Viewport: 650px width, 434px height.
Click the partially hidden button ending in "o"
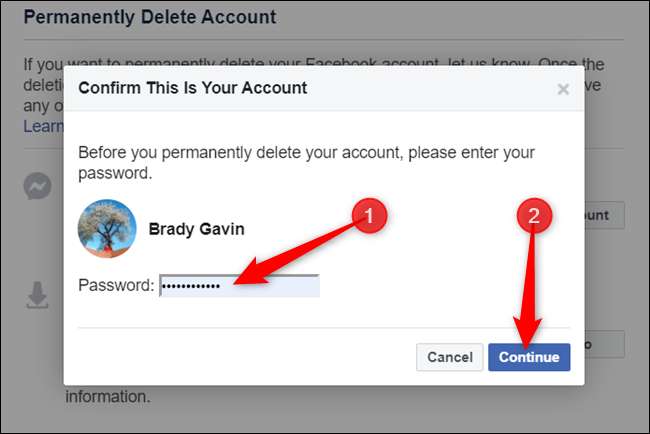tap(603, 344)
